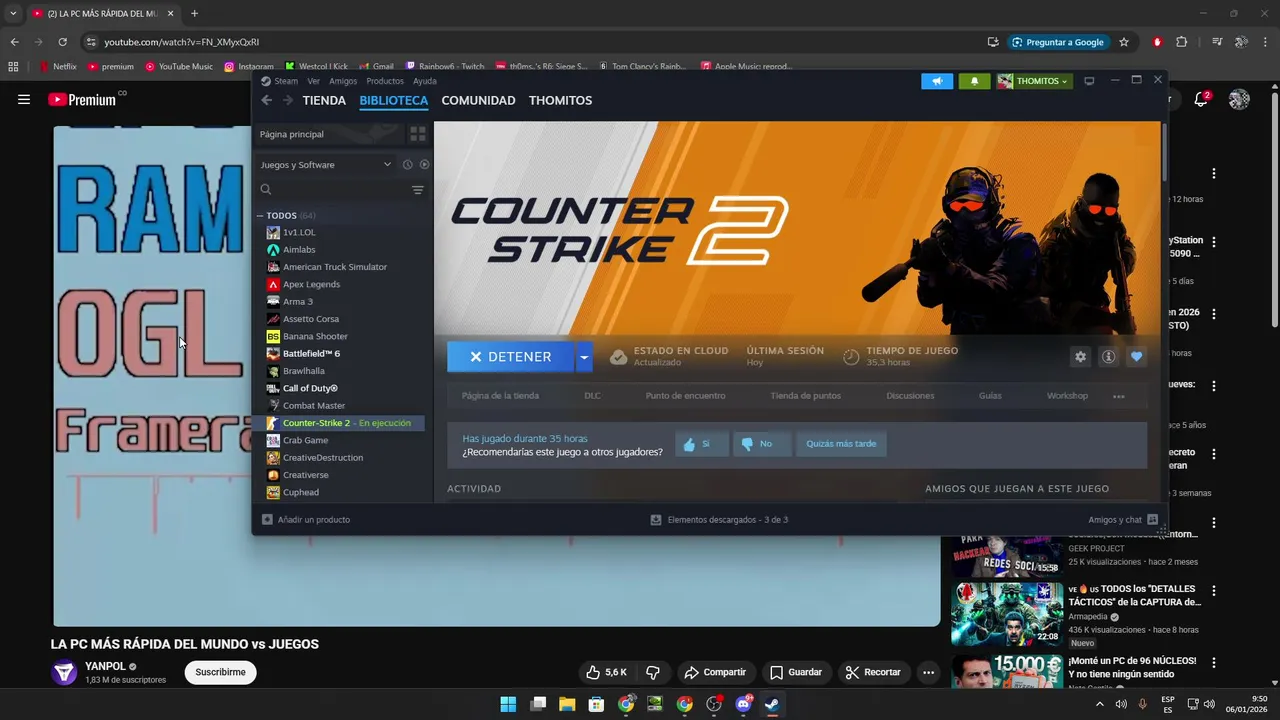The image size is (1280, 720).
Task: Open the Workshop link
Action: 1067,396
